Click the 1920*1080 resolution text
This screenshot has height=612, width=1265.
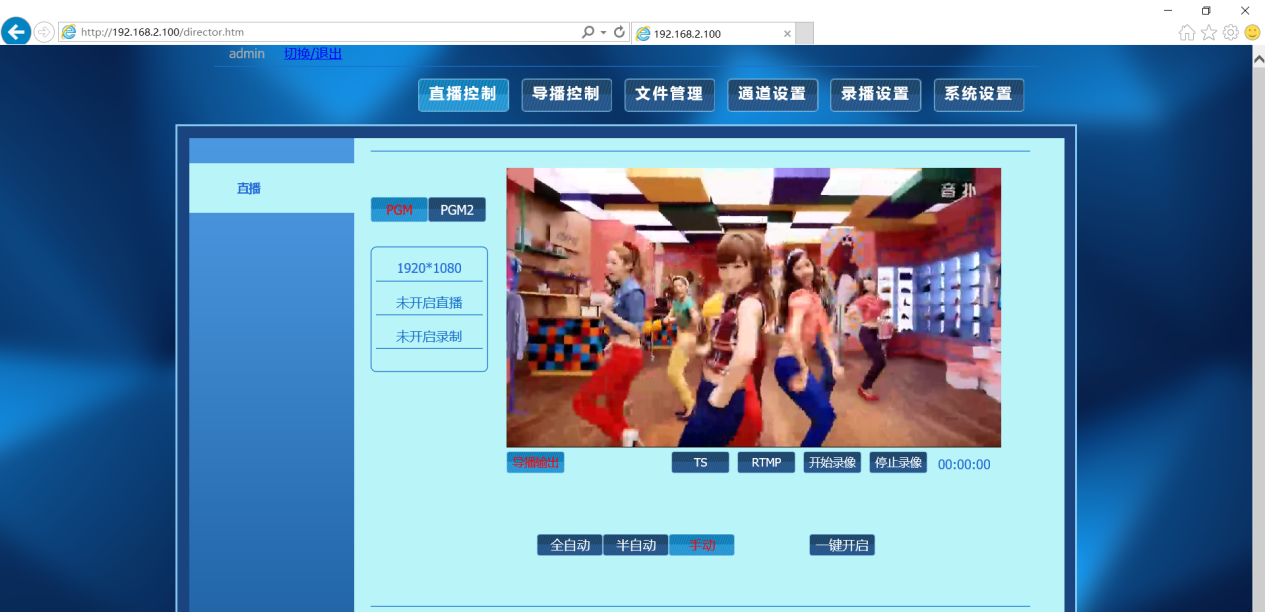(429, 268)
